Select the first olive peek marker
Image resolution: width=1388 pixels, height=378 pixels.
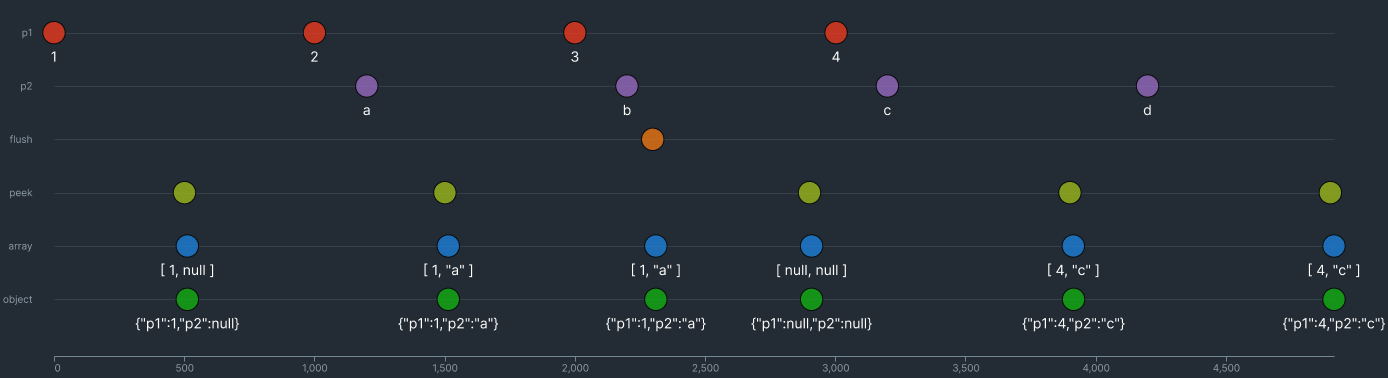pos(184,192)
